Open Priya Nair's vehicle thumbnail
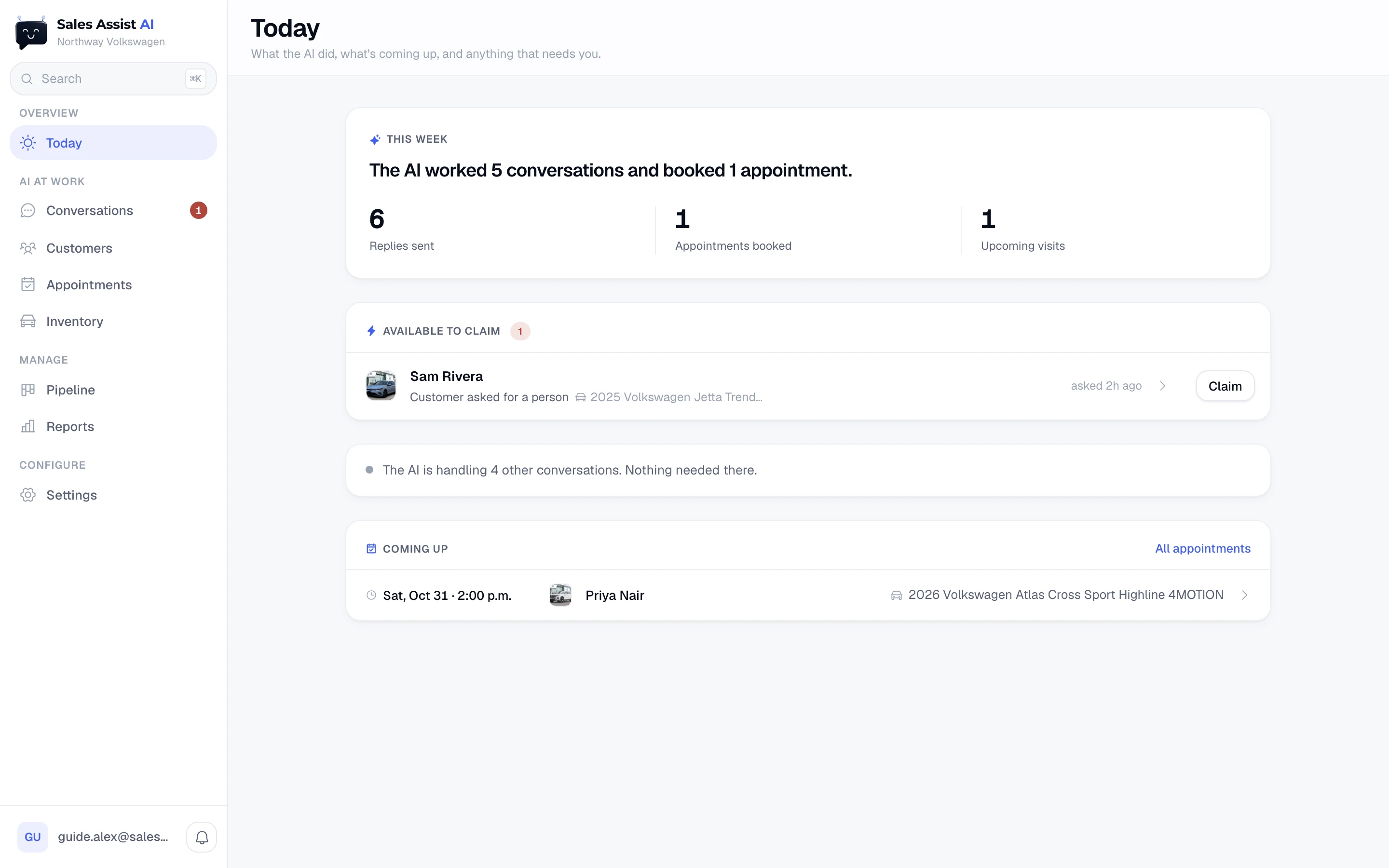The width and height of the screenshot is (1389, 868). pyautogui.click(x=560, y=596)
